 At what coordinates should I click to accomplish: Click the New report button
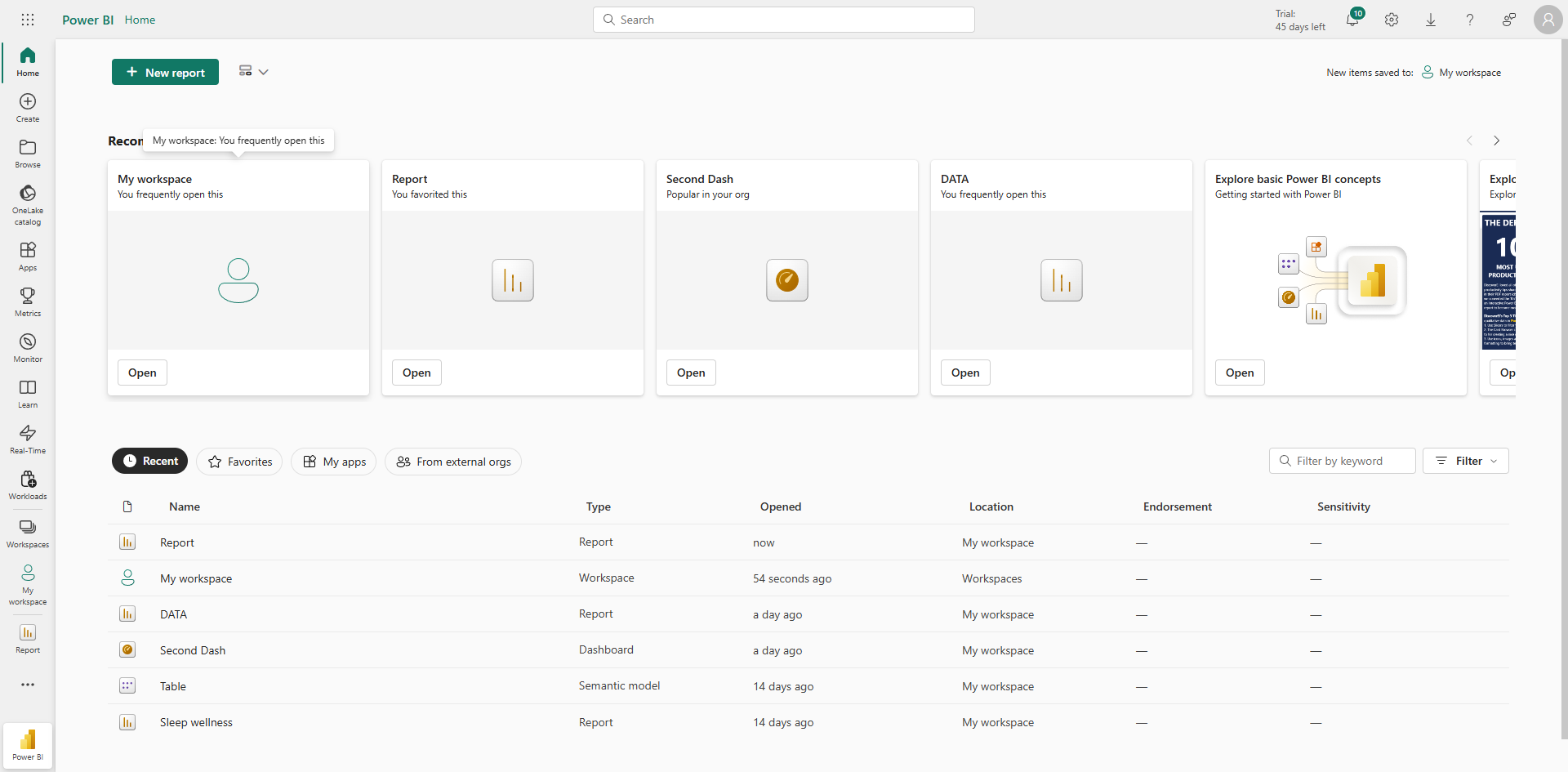coord(165,72)
